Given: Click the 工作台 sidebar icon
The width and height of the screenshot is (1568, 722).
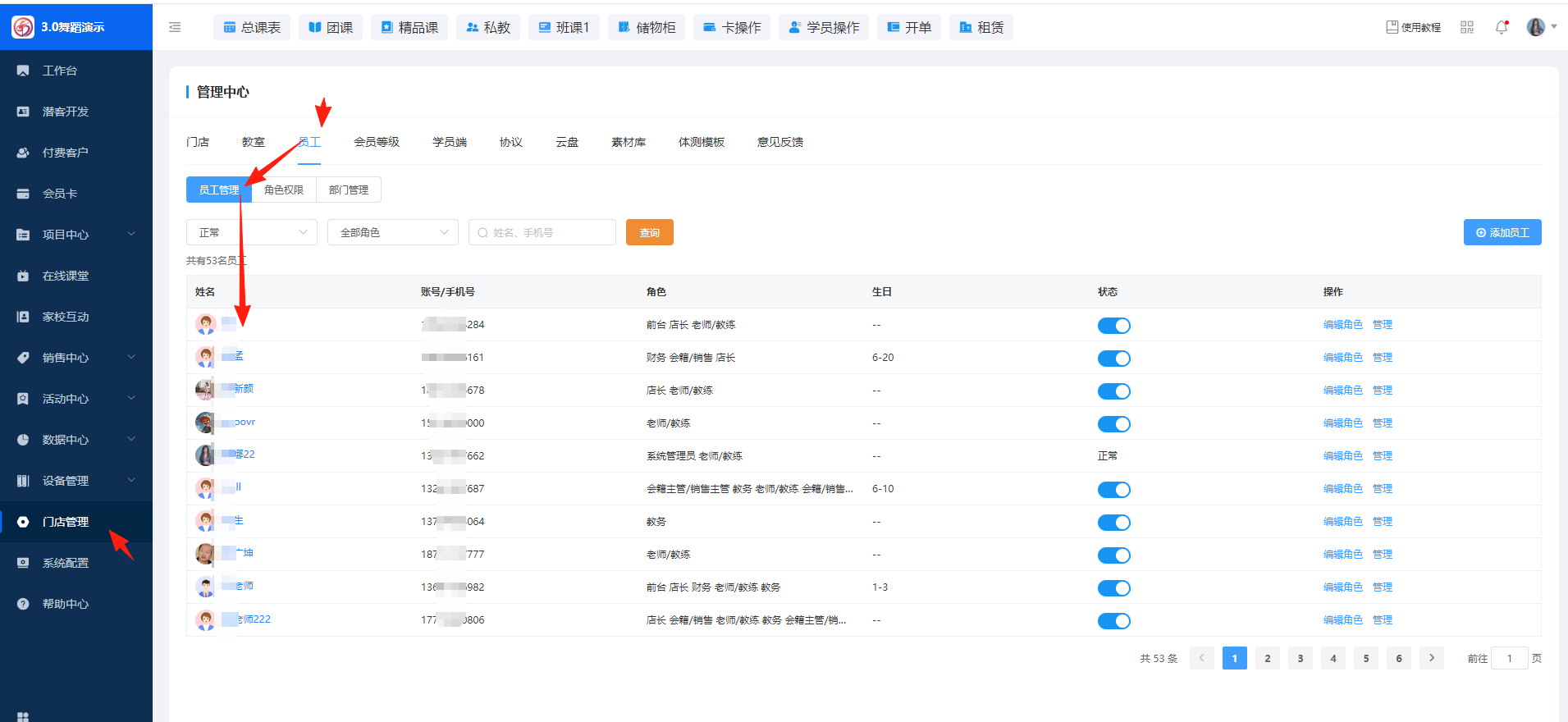Looking at the screenshot, I should point(23,71).
